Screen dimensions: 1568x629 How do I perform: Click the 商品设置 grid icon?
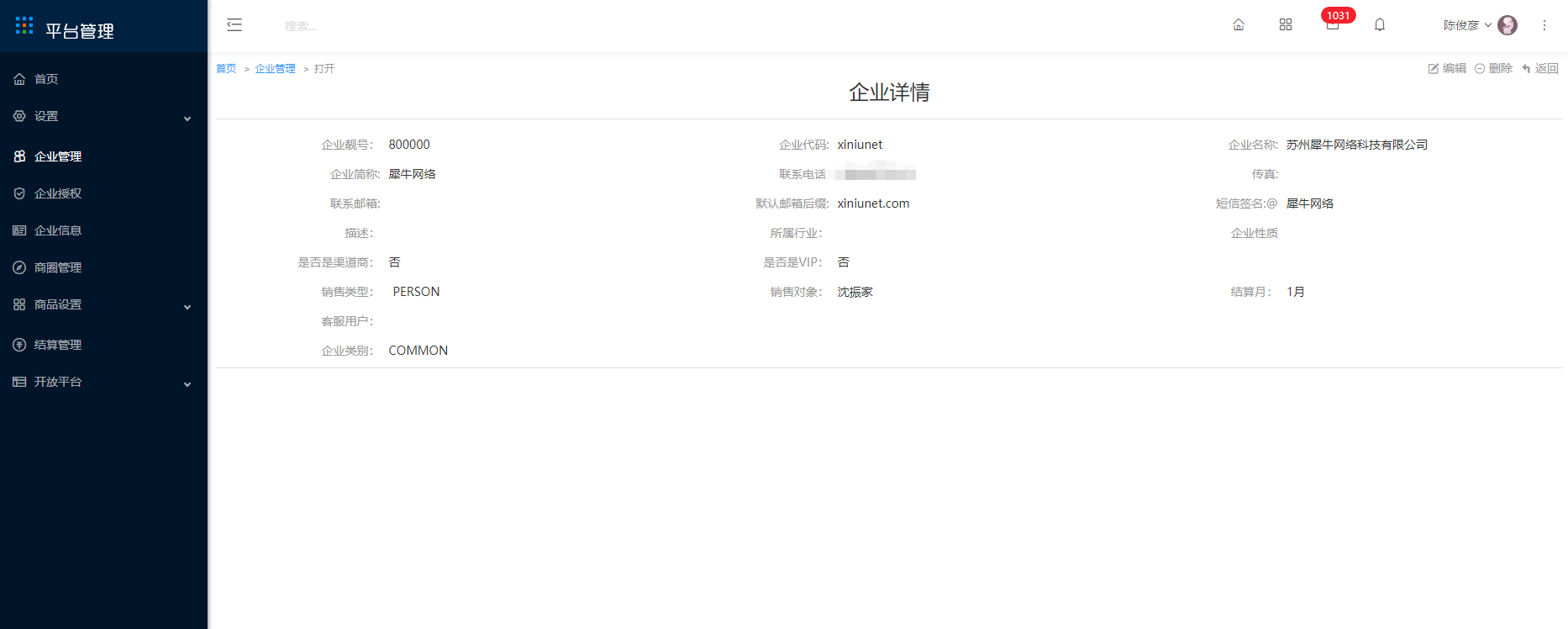(19, 304)
